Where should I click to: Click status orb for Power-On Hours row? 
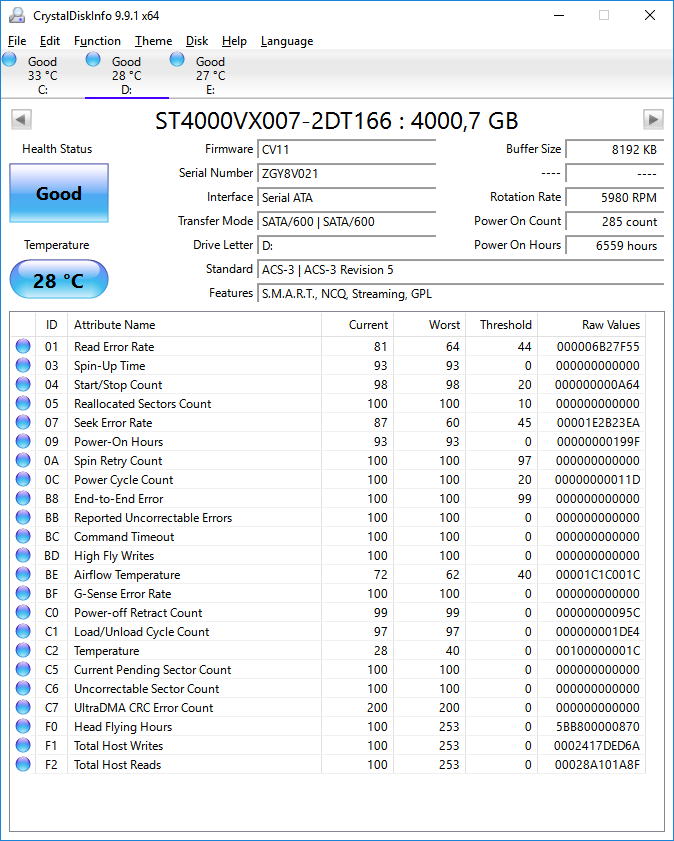(x=23, y=441)
